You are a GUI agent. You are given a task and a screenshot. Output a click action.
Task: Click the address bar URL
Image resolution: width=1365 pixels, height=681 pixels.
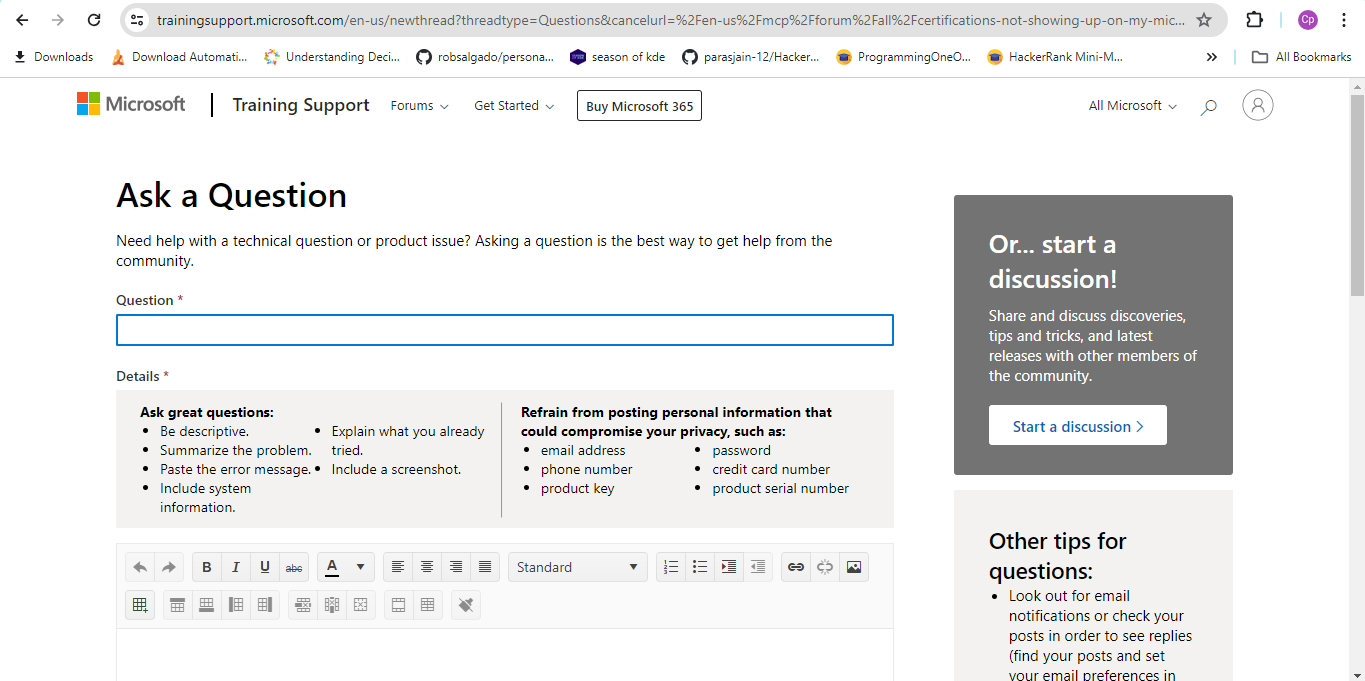point(671,20)
